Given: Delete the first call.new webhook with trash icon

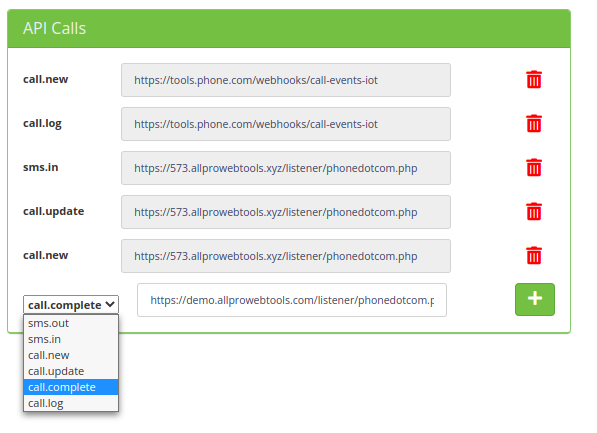Looking at the screenshot, I should pos(534,80).
